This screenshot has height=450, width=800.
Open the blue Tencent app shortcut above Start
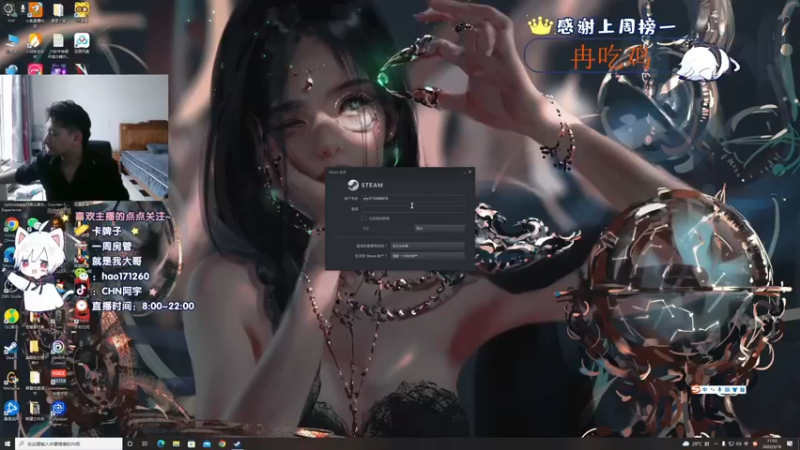point(11,409)
